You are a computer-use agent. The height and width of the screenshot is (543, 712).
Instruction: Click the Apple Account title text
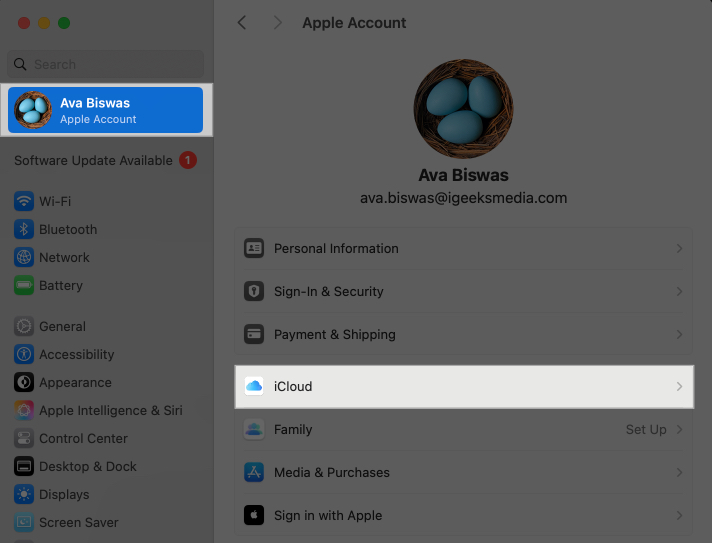tap(354, 23)
